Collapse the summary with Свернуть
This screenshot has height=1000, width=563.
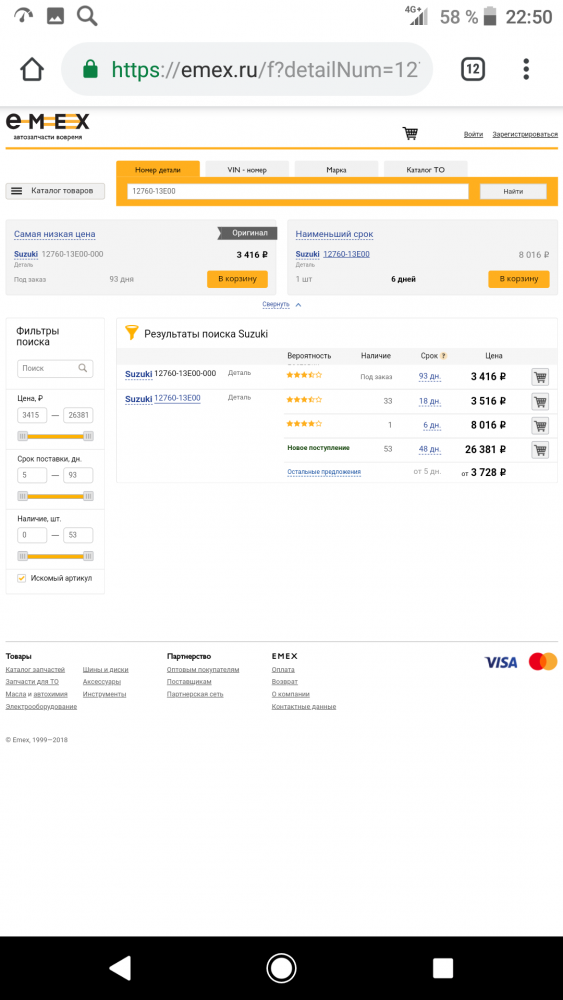[275, 304]
